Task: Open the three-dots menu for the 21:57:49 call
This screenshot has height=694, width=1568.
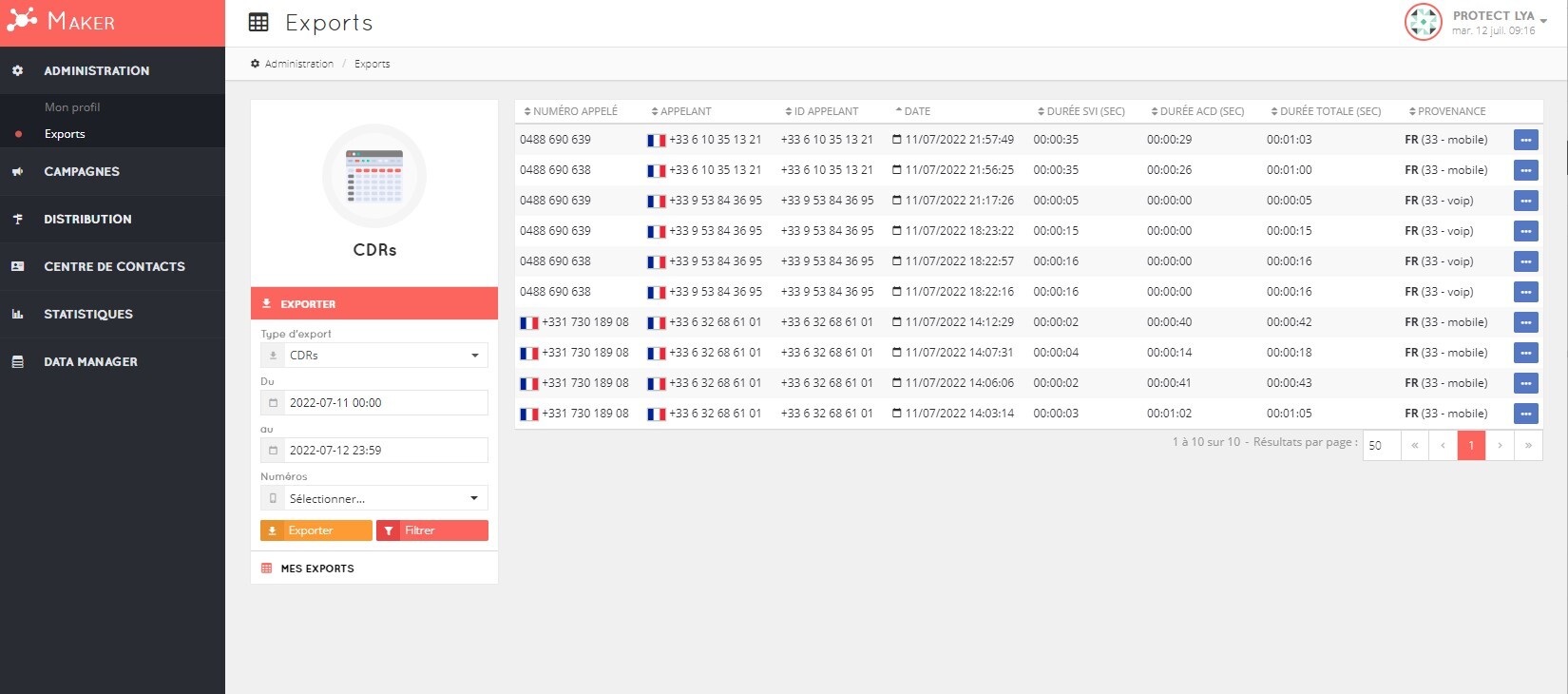Action: coord(1525,140)
